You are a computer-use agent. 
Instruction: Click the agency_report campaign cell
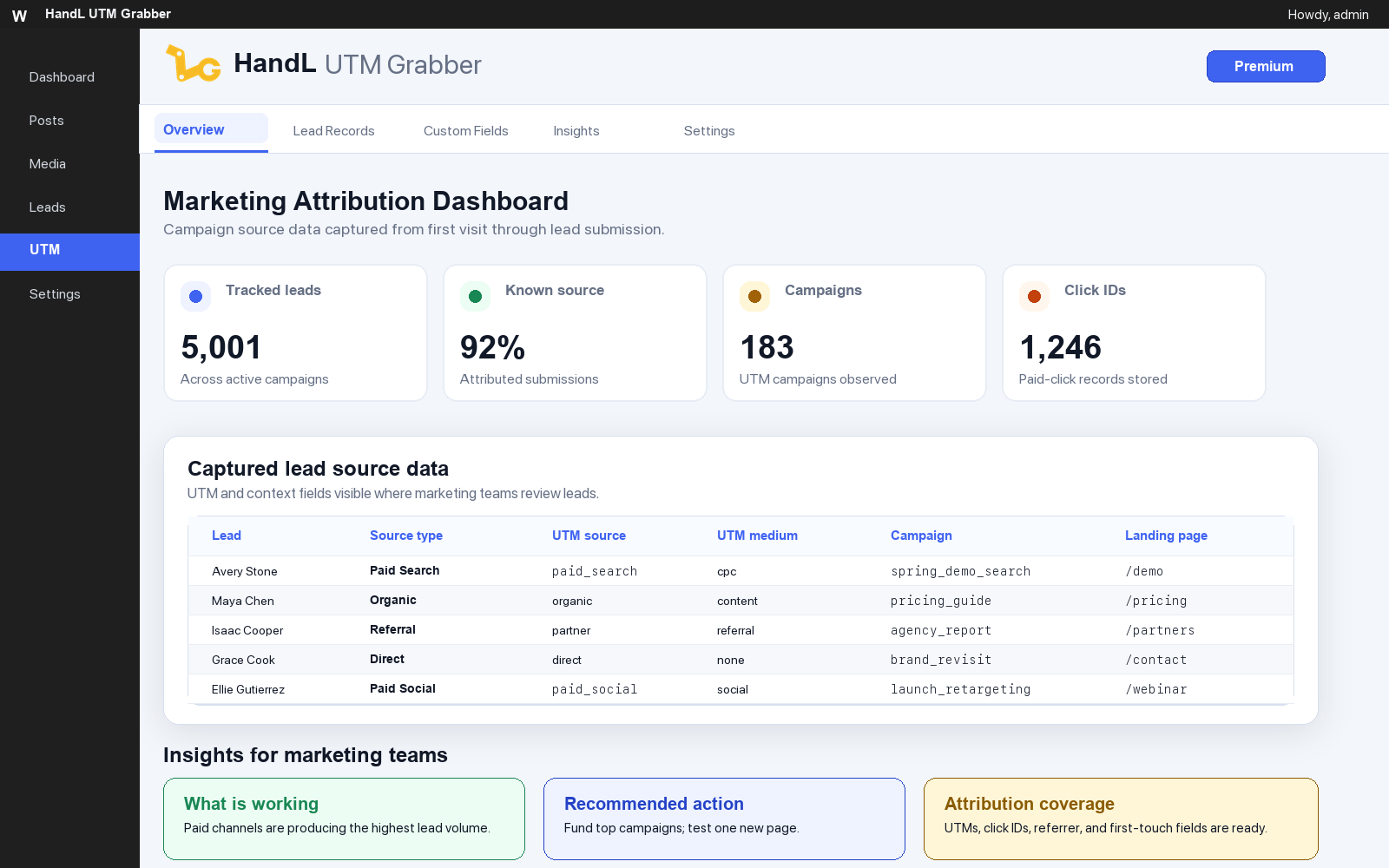tap(941, 630)
